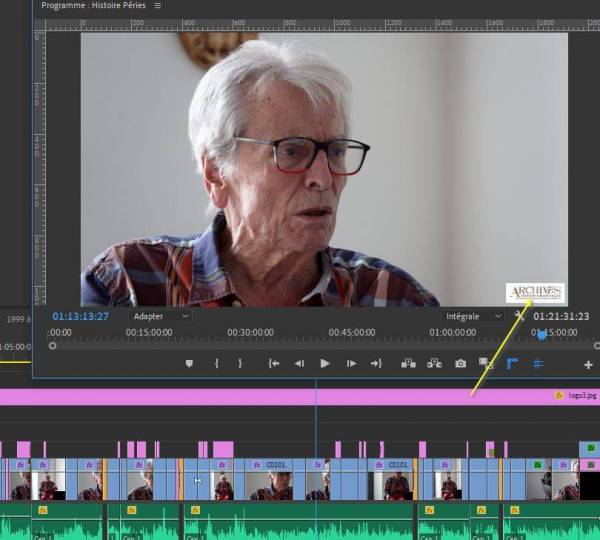Click the Mark Out bracket icon
600x540 pixels.
tap(240, 364)
